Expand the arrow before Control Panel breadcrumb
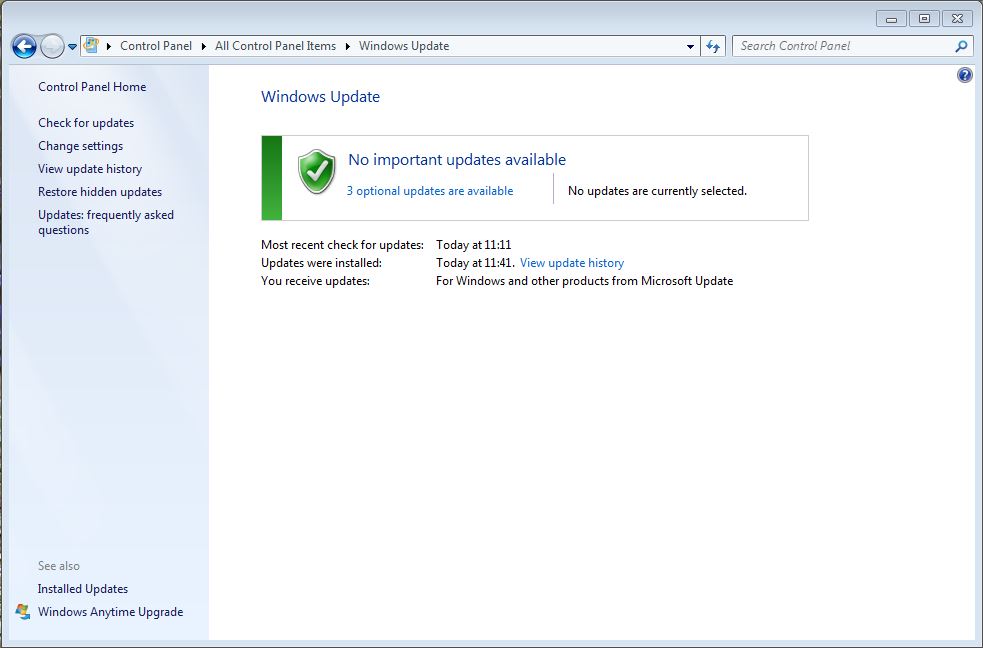983x648 pixels. 108,46
